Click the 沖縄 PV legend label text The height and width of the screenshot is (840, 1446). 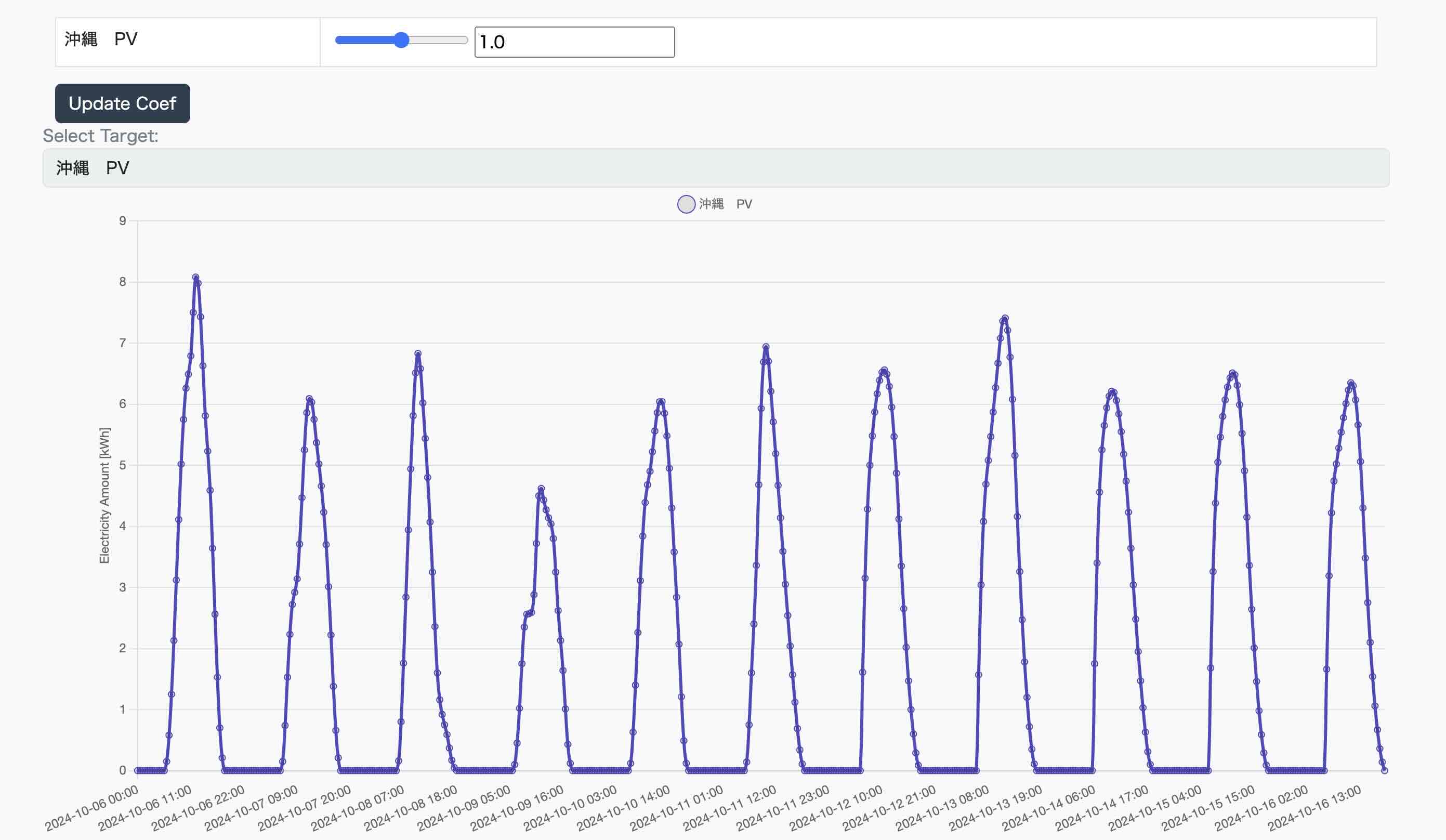click(725, 204)
